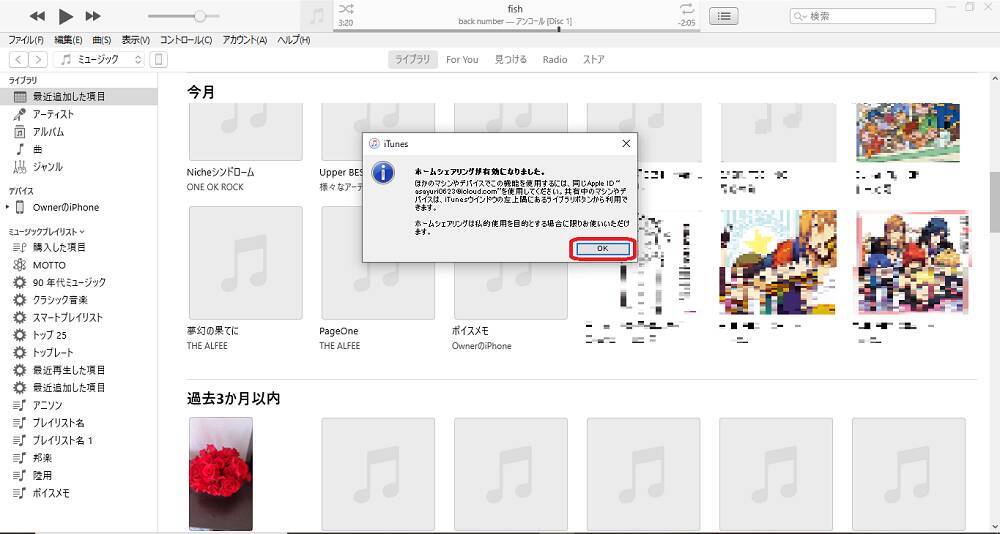Switch to the ストア tab
The width and height of the screenshot is (1000, 534).
(594, 59)
